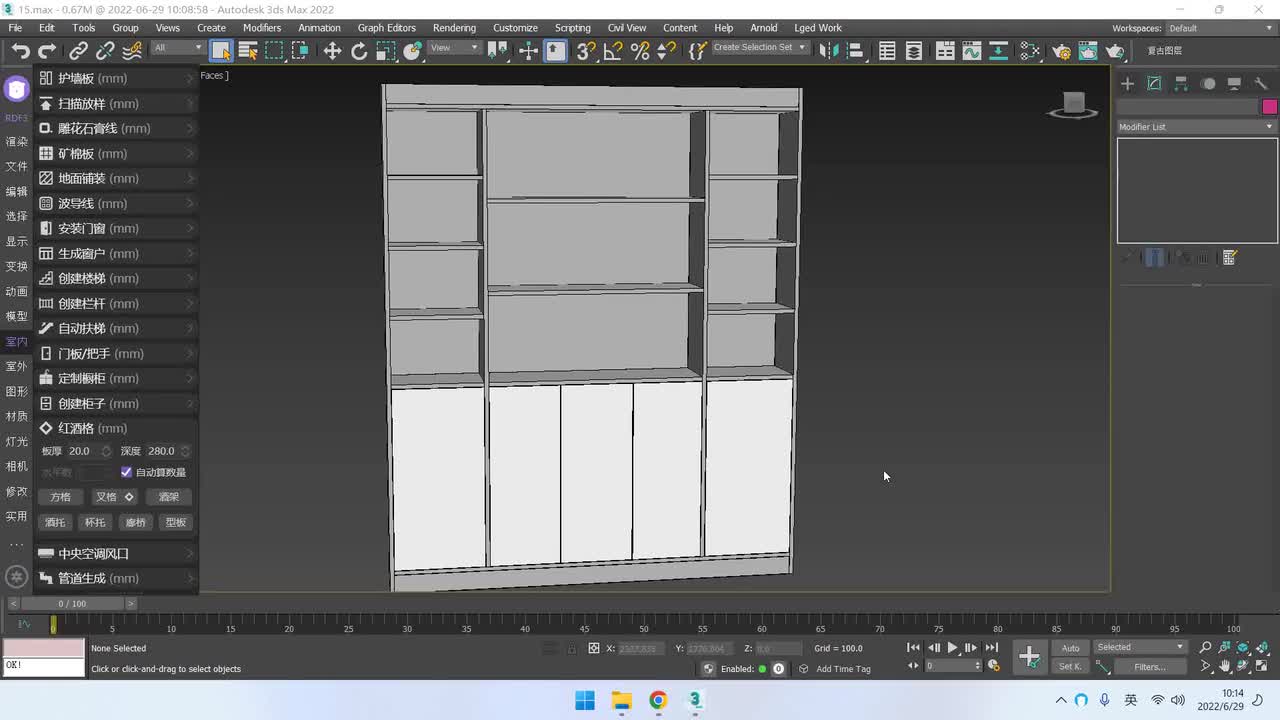Open the selection filter All dropdown
1280x720 pixels.
pyautogui.click(x=177, y=48)
